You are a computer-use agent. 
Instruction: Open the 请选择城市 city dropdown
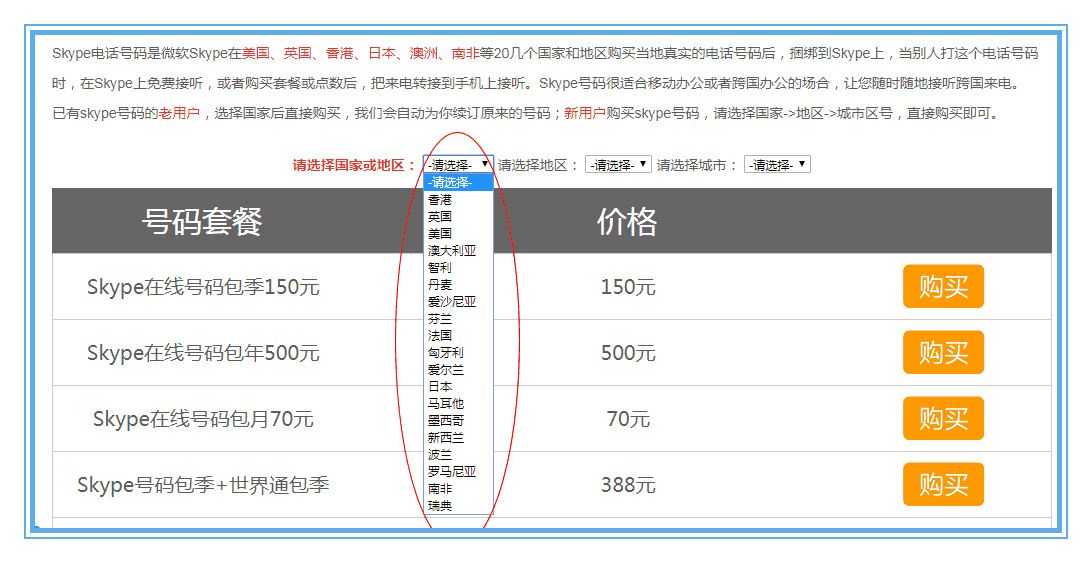point(777,164)
